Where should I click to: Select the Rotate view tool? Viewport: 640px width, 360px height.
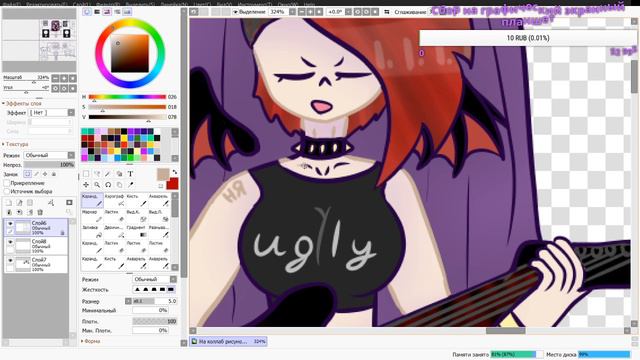click(x=108, y=185)
